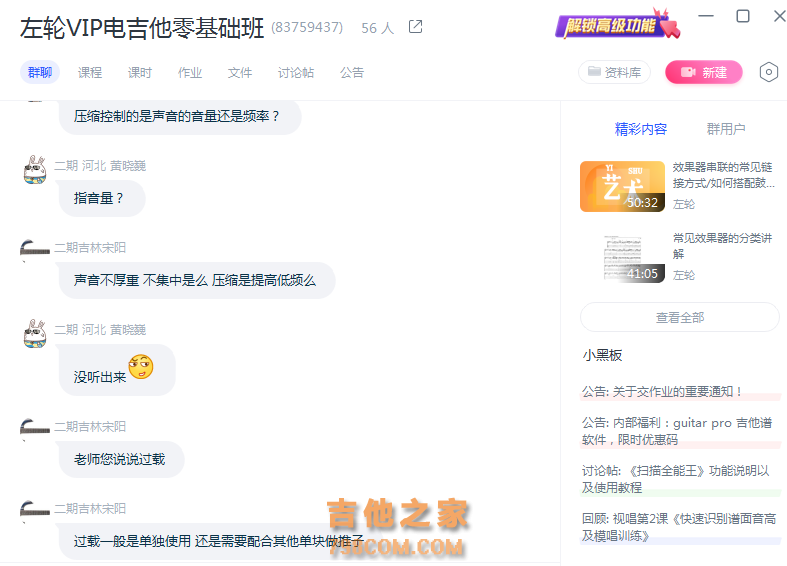The height and width of the screenshot is (566, 787).
Task: Open notice 关于交作业的重要通知
Action: pos(662,391)
